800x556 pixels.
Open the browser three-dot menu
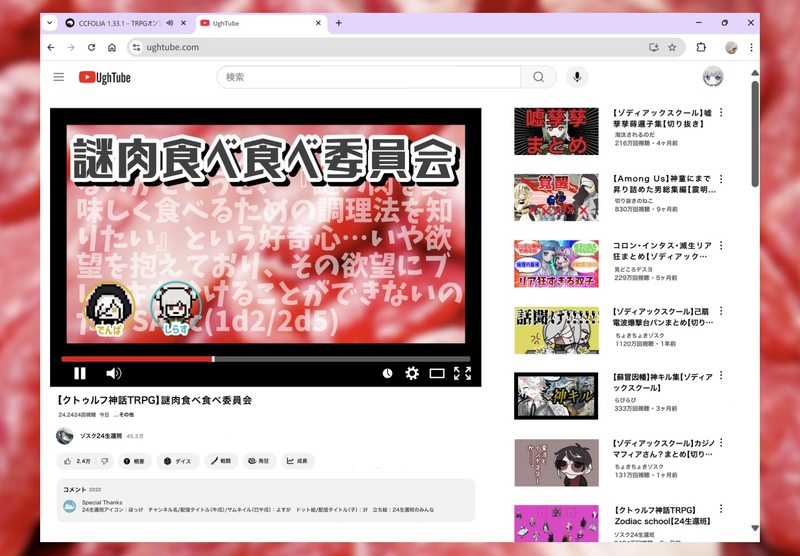(x=751, y=47)
